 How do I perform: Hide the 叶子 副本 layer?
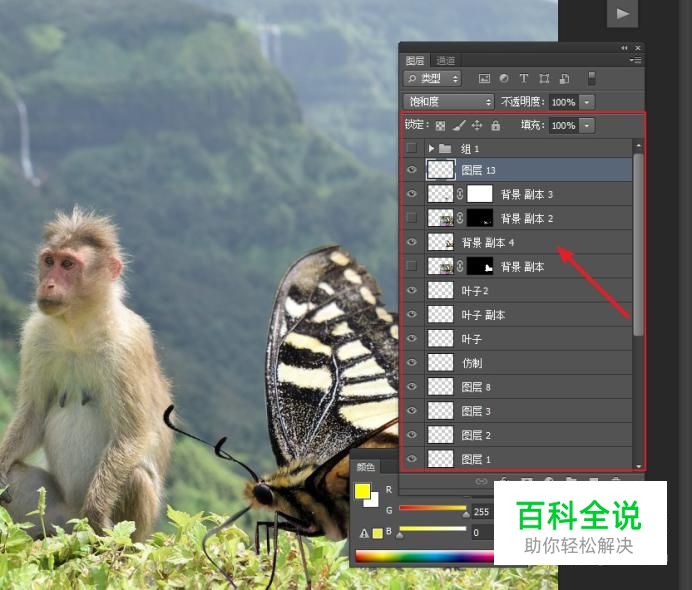412,314
